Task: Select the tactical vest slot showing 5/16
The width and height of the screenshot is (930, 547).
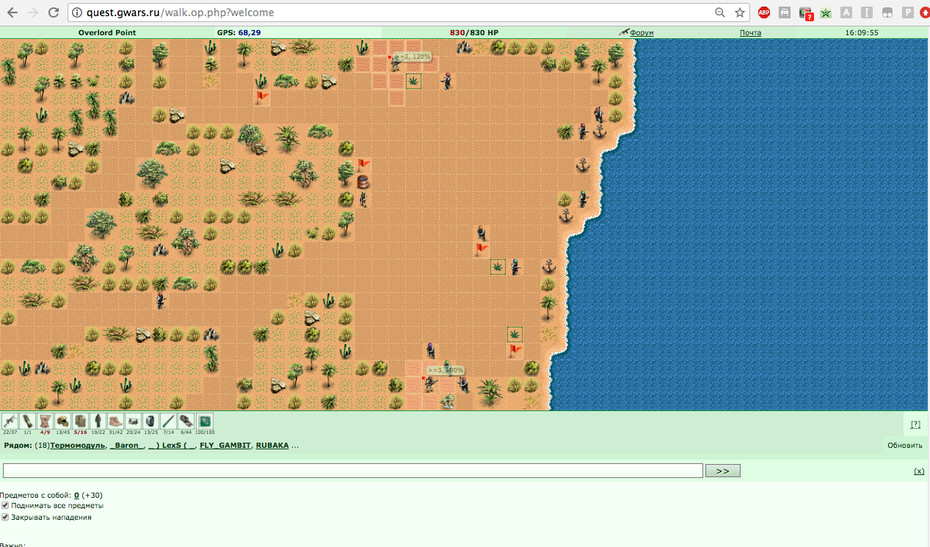Action: click(81, 421)
